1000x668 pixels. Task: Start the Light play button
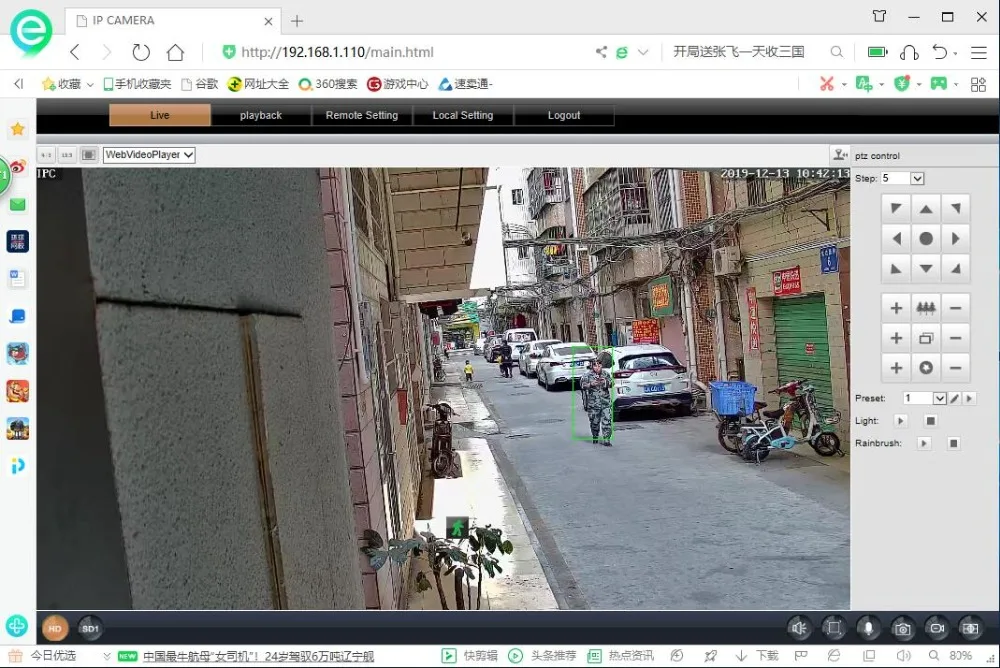[x=901, y=421]
